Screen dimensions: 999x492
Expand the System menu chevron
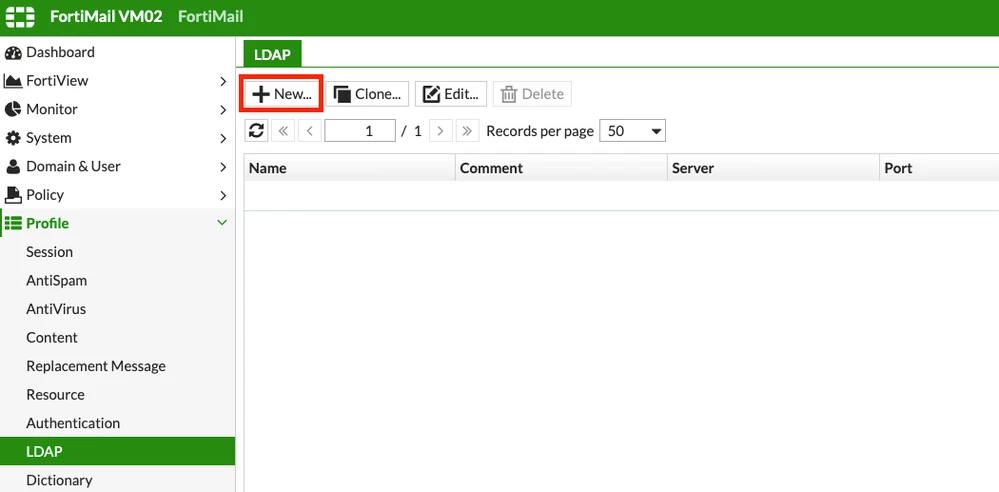(223, 138)
